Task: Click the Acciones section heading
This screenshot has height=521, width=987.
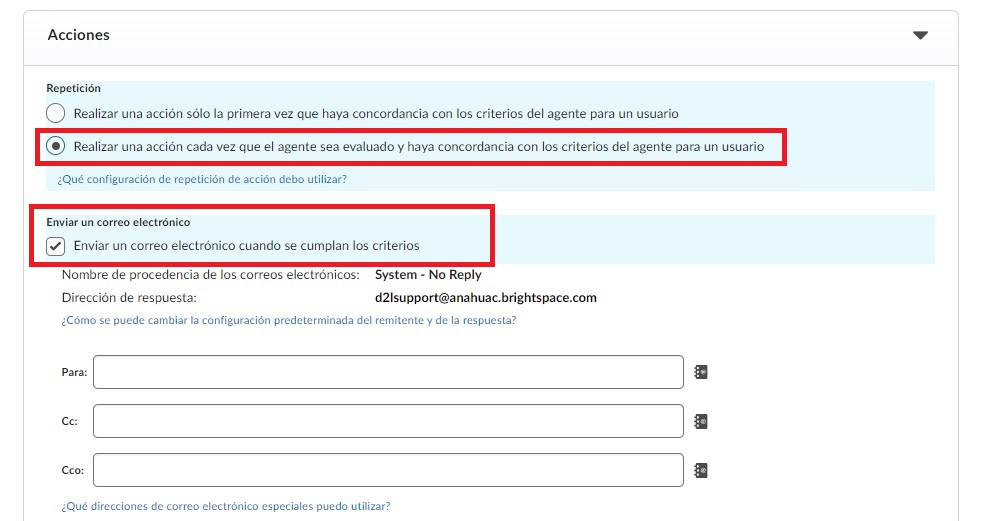Action: point(79,35)
